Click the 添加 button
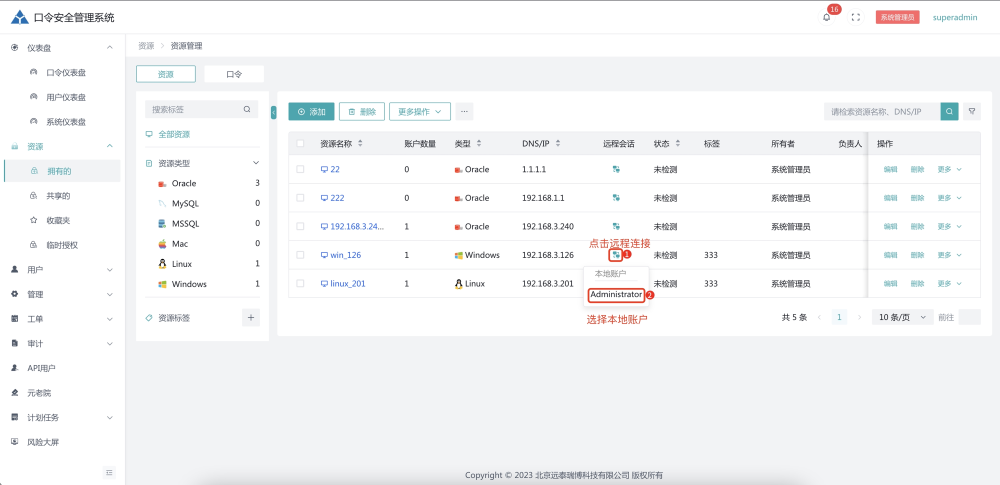 (311, 112)
